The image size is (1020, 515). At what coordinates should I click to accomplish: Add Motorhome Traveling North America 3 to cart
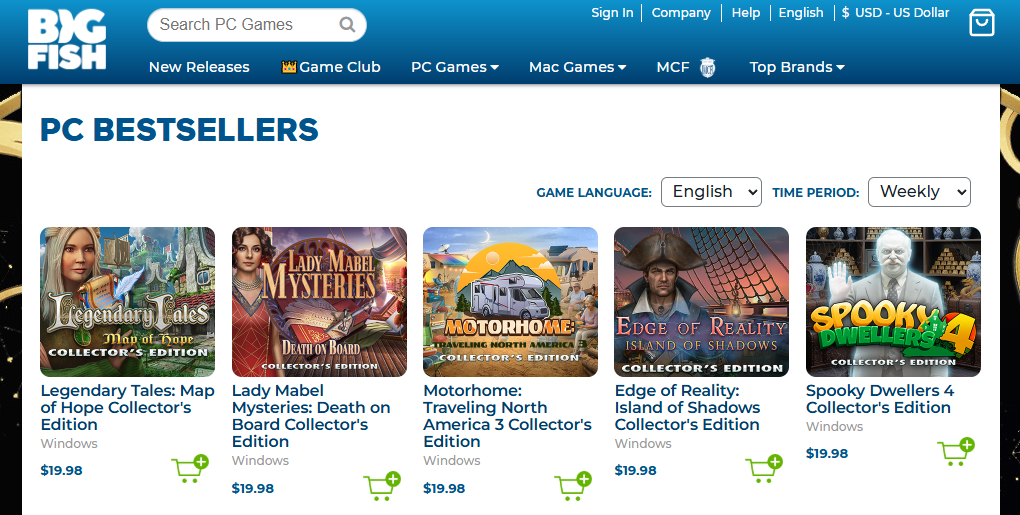(572, 486)
